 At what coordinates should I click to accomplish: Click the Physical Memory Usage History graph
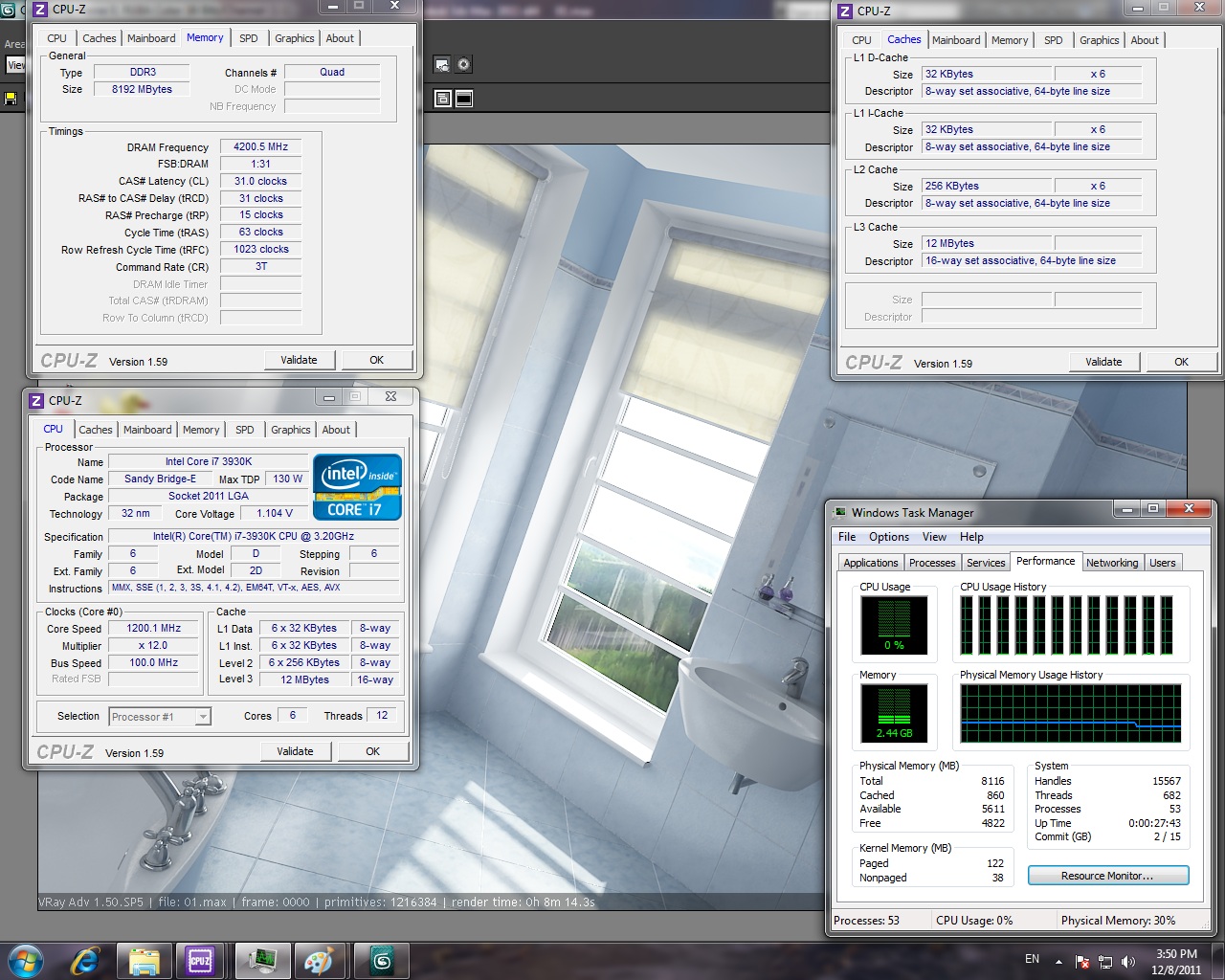point(1071,713)
